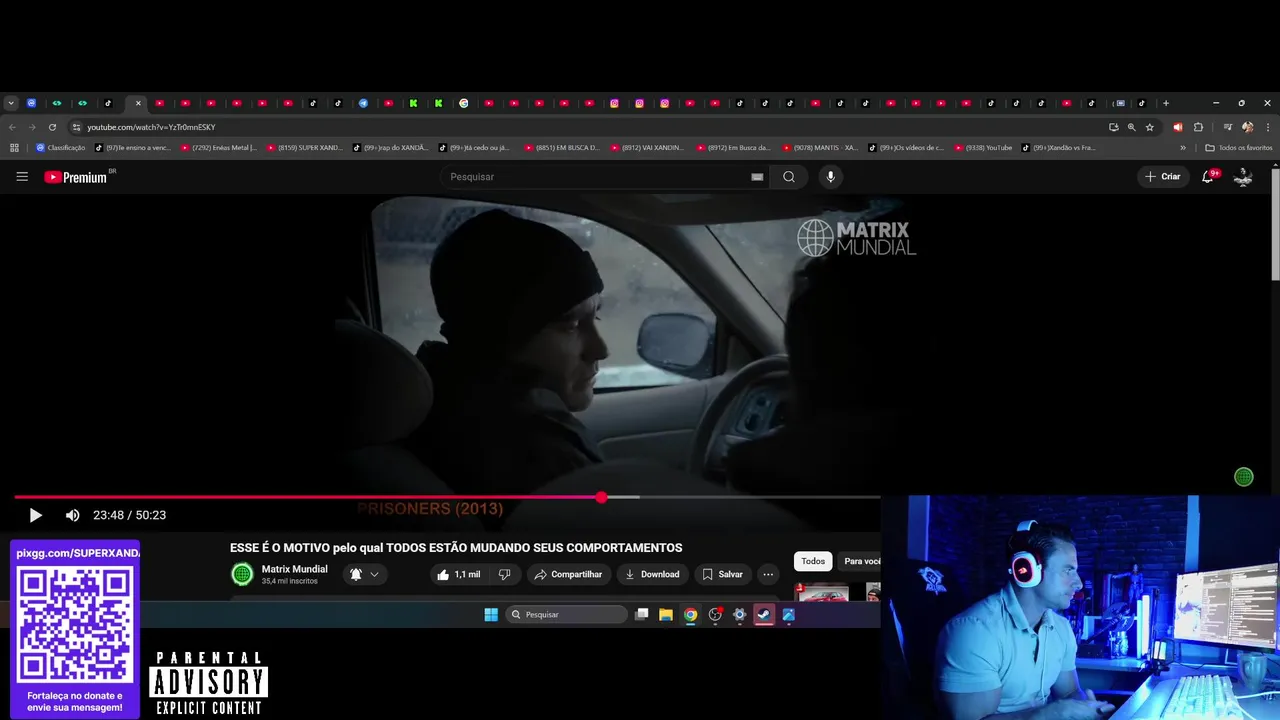Viewport: 1280px width, 720px height.
Task: Open a new Chrome tab with plus
Action: tap(1165, 103)
